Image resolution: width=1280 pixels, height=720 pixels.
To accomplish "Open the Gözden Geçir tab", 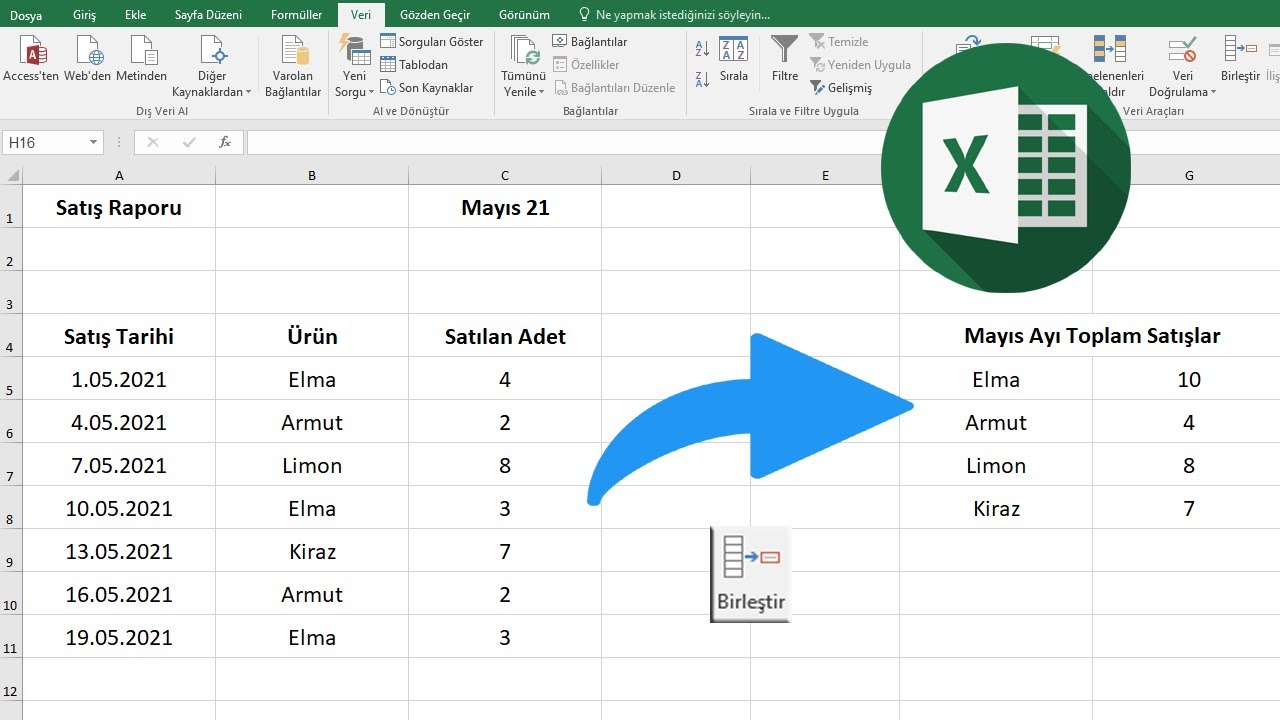I will [x=435, y=15].
